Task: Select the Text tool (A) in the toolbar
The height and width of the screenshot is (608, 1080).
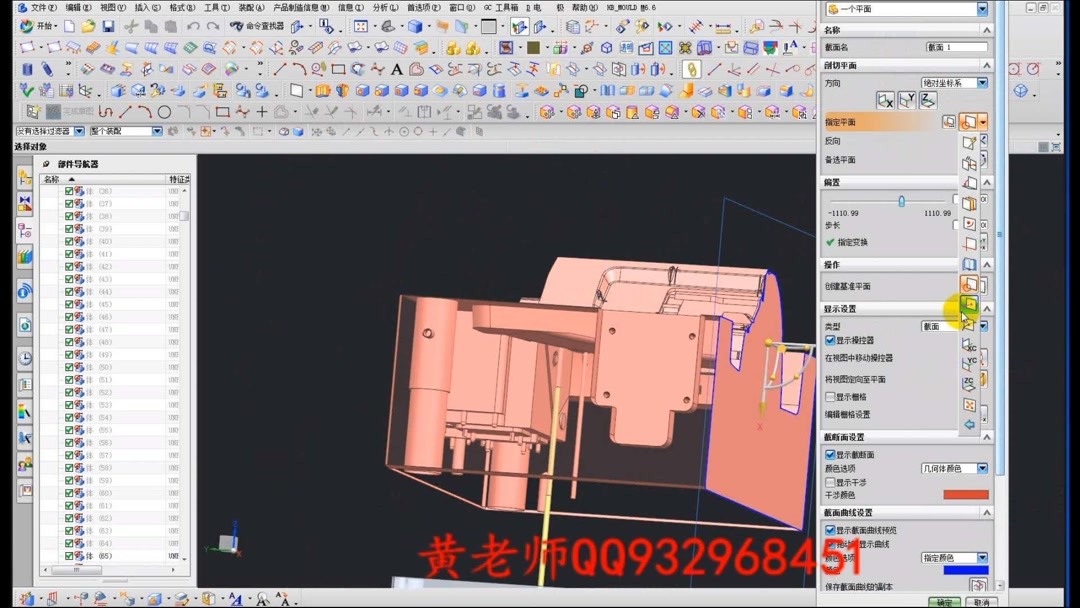Action: [396, 68]
